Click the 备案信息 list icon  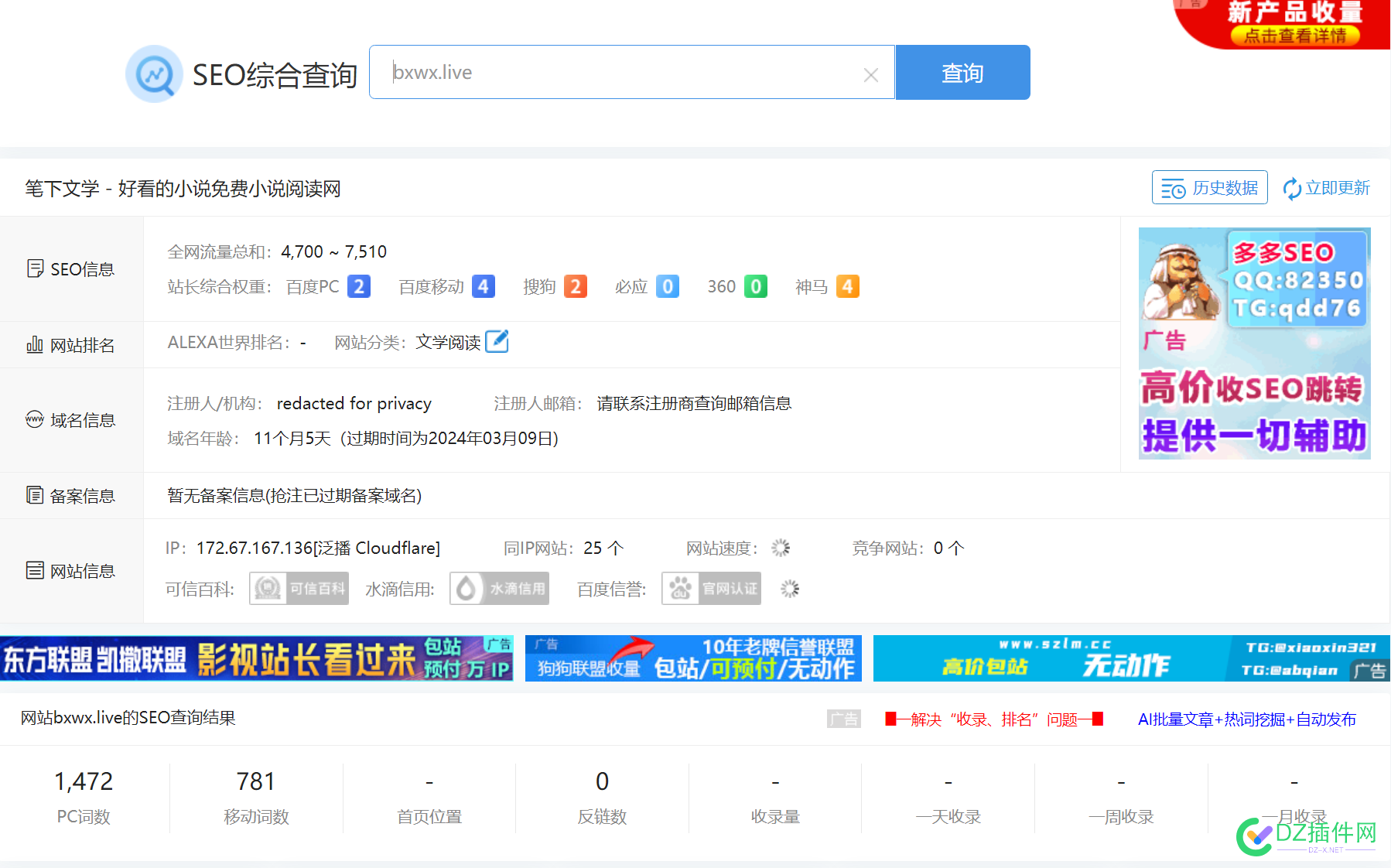point(35,495)
